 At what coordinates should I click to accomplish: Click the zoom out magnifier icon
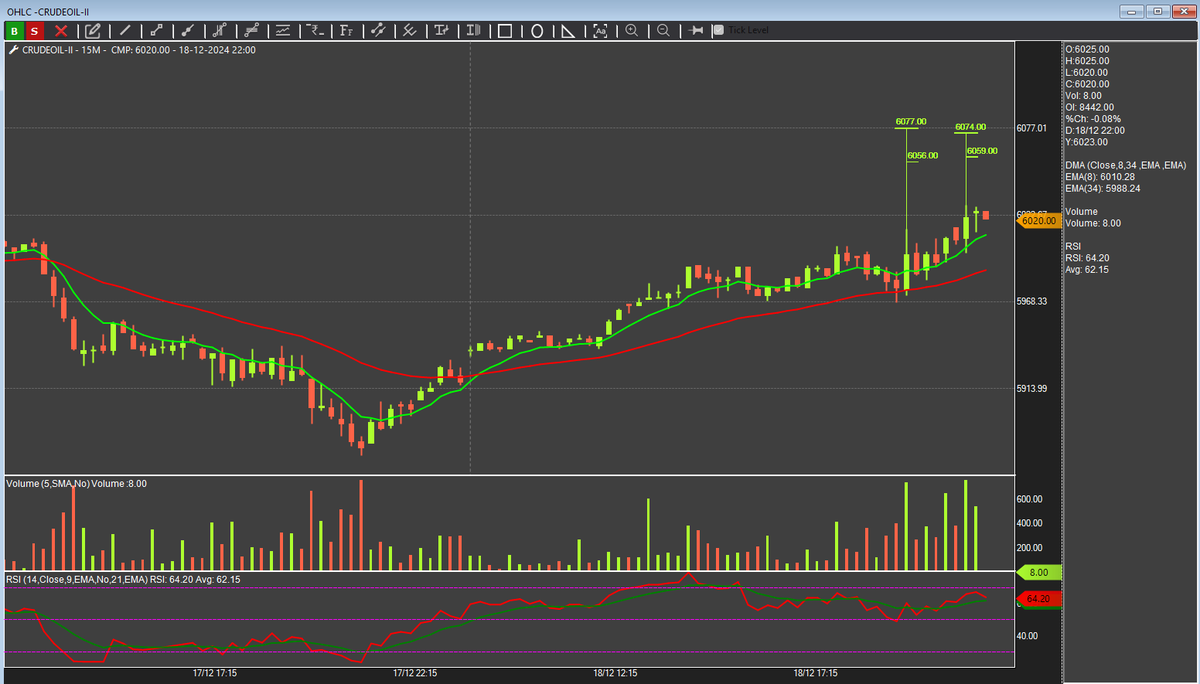[663, 31]
